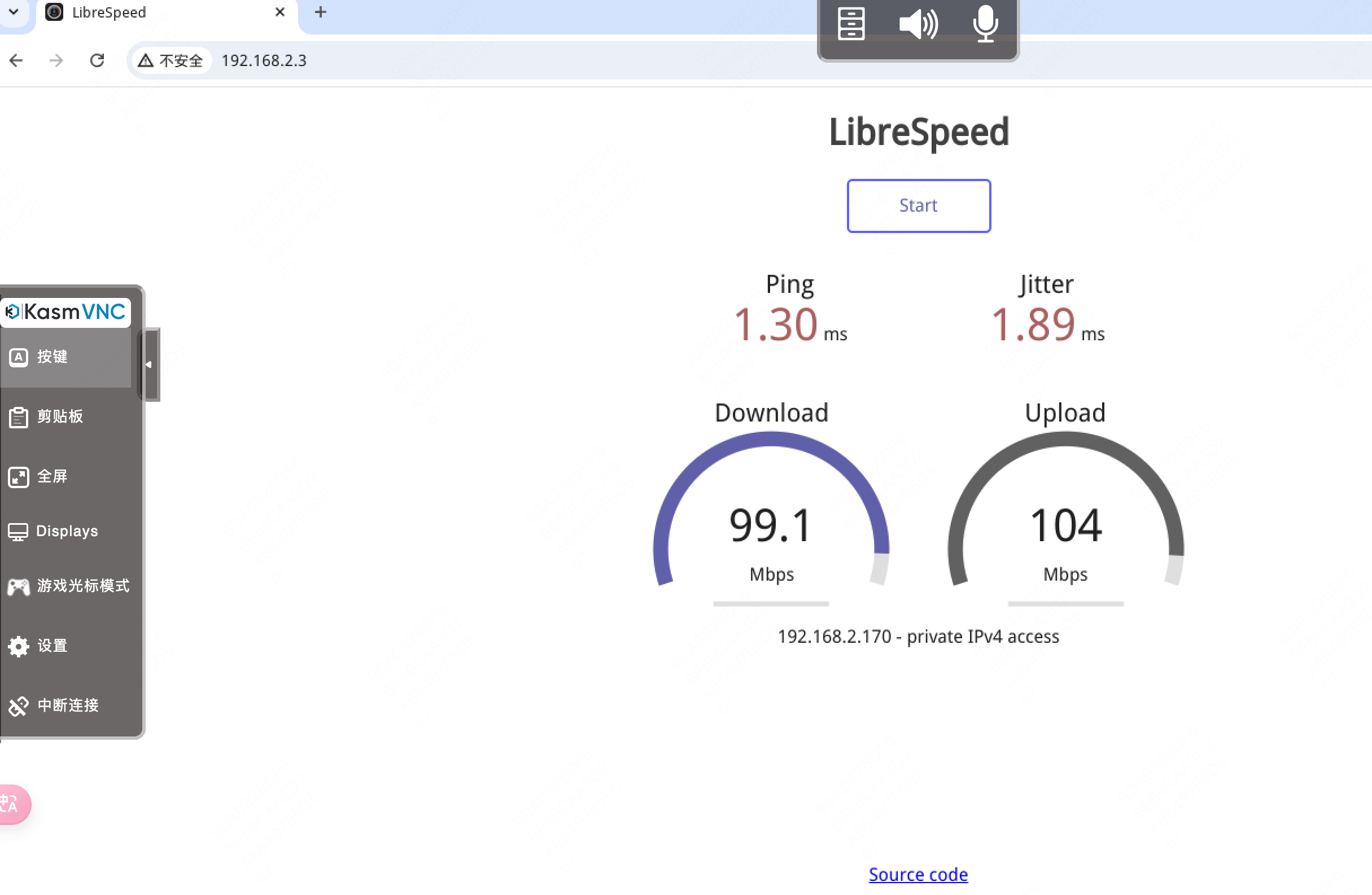This screenshot has width=1372, height=895.
Task: Toggle 游戏光标模式 game cursor mode
Action: click(x=65, y=587)
